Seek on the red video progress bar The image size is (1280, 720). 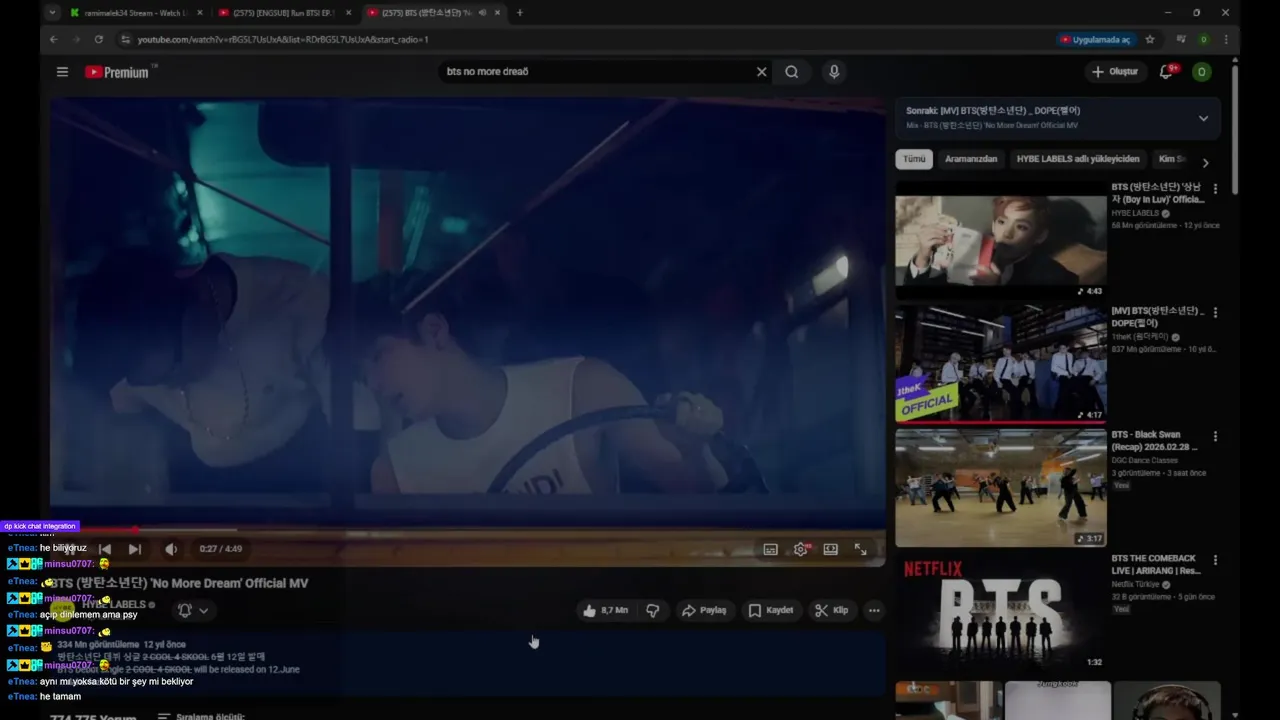click(x=467, y=530)
